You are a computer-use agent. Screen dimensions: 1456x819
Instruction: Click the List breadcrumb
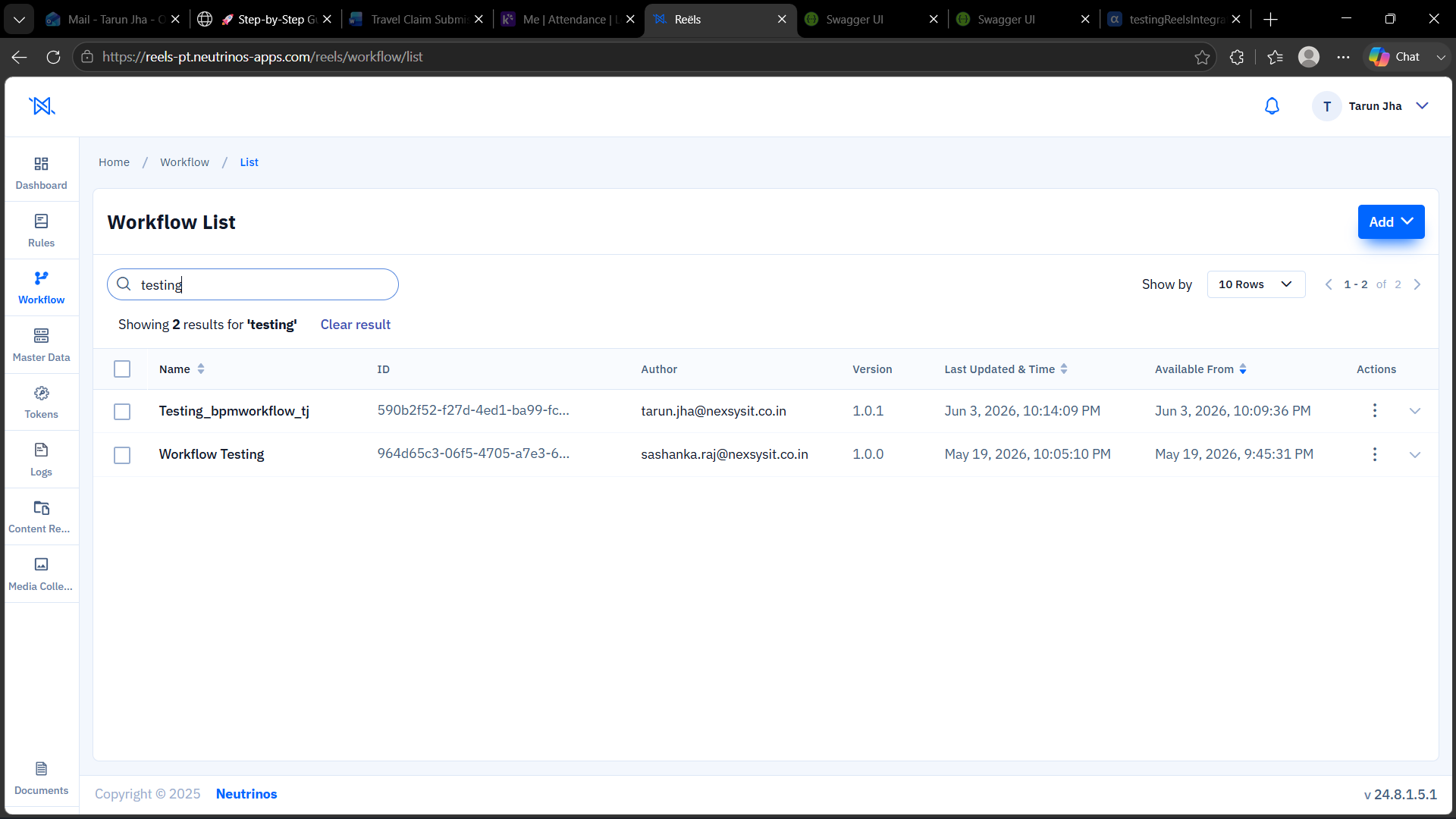[x=249, y=162]
